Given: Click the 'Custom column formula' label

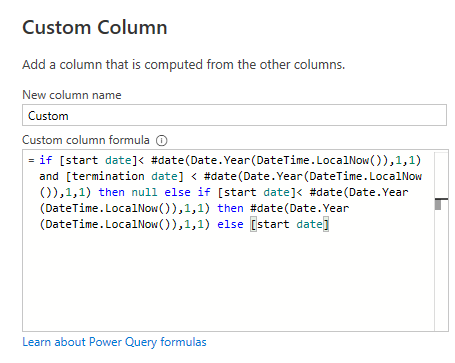Looking at the screenshot, I should 86,140.
